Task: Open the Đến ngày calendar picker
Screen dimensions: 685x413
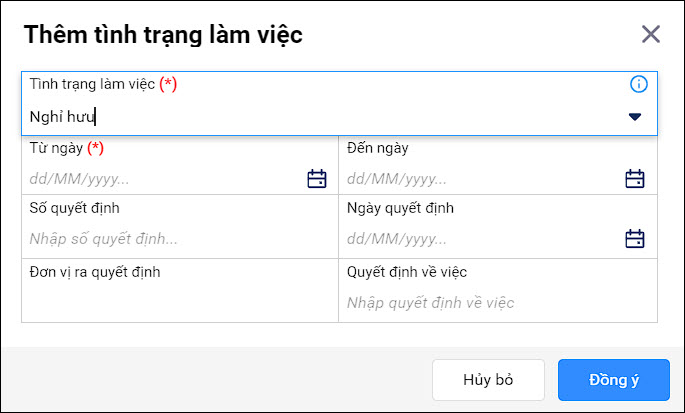Action: click(x=634, y=179)
